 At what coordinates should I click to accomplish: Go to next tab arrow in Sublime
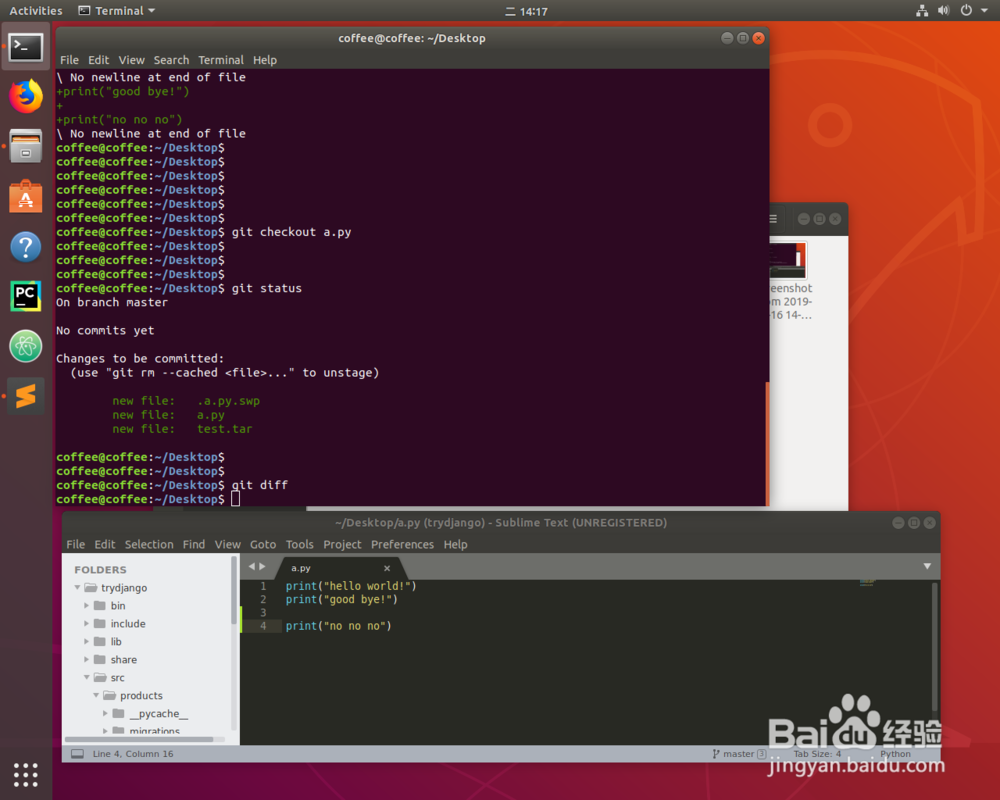tap(262, 566)
